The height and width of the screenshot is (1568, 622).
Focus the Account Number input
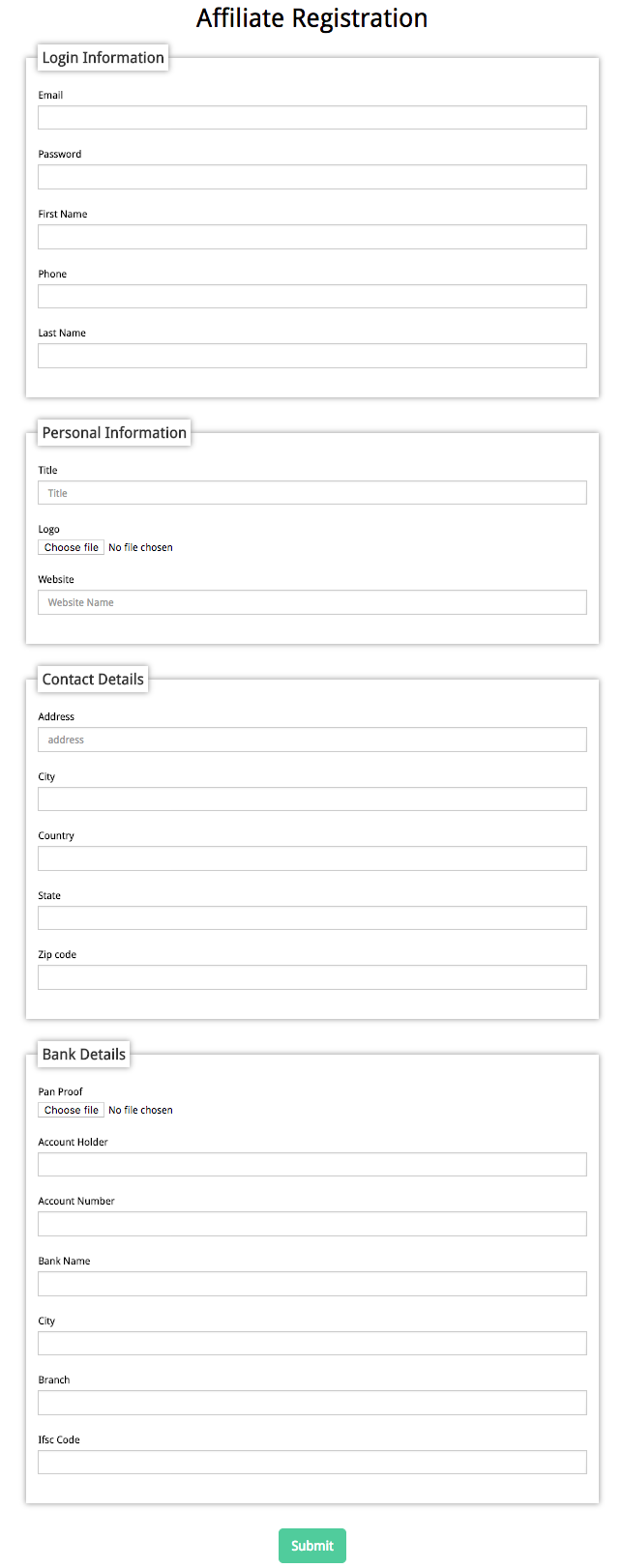(311, 1224)
